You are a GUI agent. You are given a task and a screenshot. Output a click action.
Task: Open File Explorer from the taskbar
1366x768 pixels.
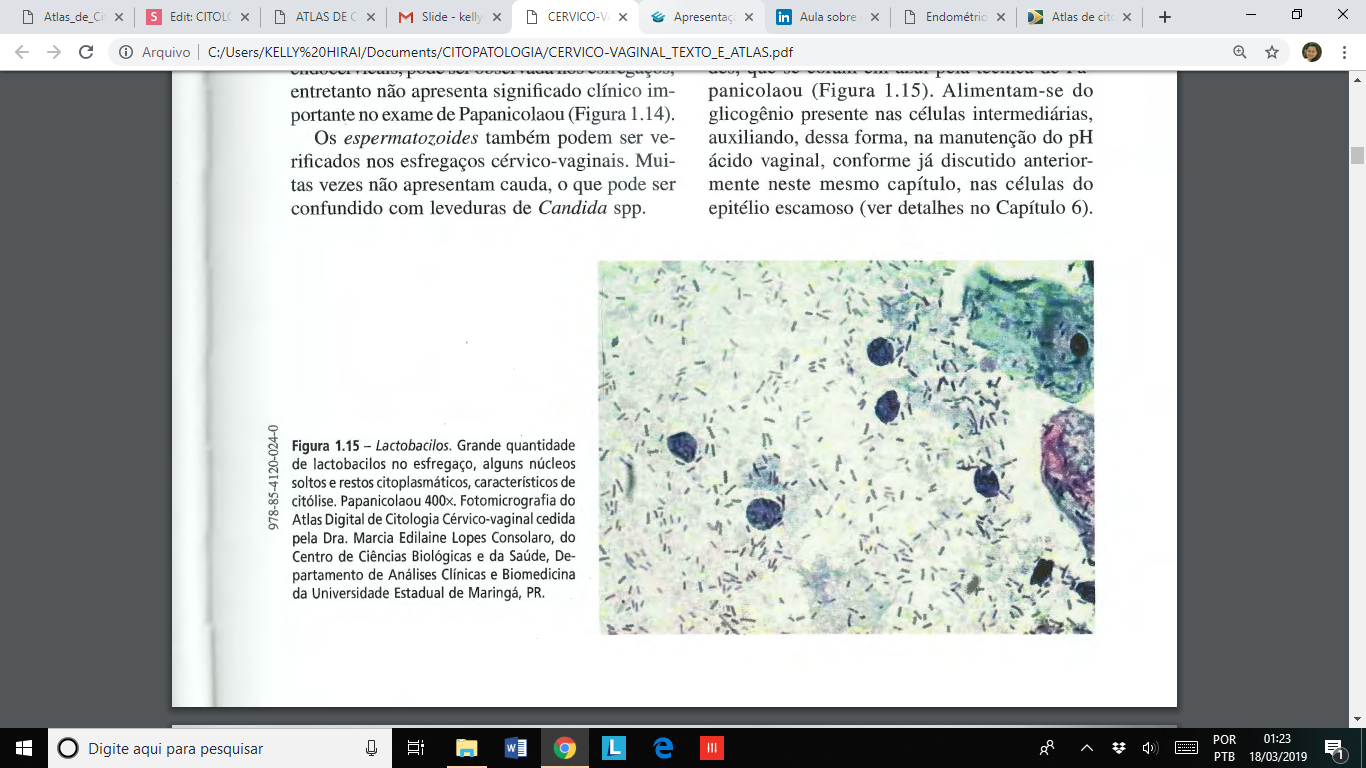point(466,748)
